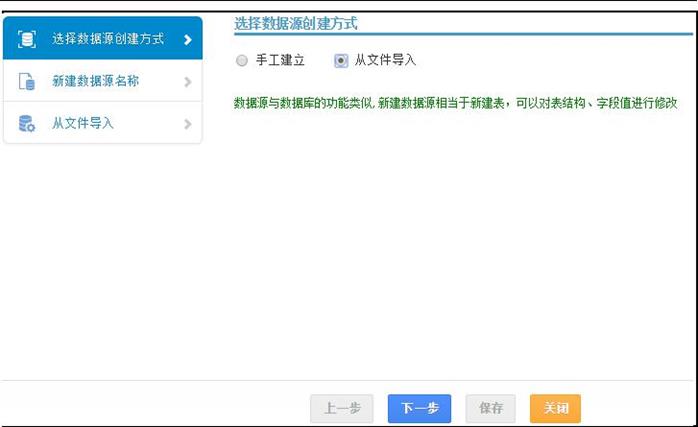
Task: Click the 上一步 button
Action: click(x=342, y=408)
